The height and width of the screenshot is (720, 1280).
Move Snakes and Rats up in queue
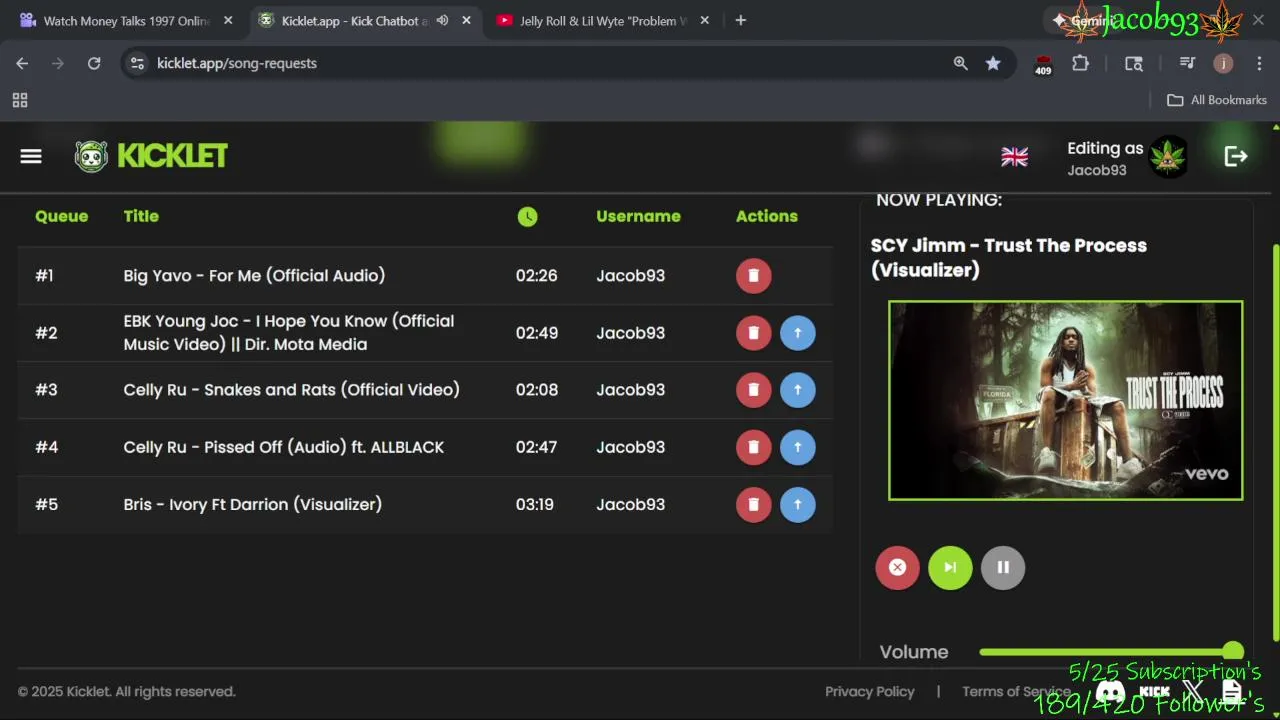coord(797,390)
